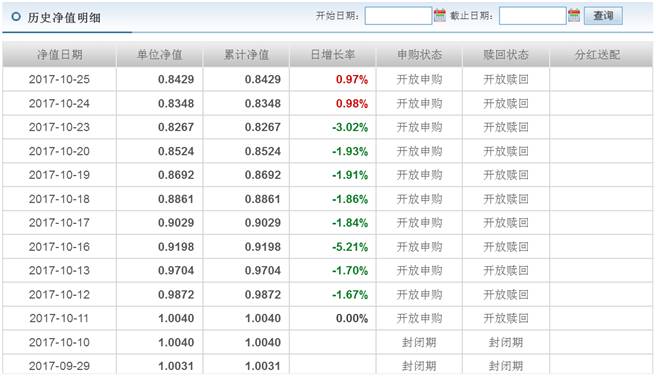Click 开放申购 in the 2017-10-25 row
This screenshot has width=656, height=378.
pyautogui.click(x=419, y=79)
